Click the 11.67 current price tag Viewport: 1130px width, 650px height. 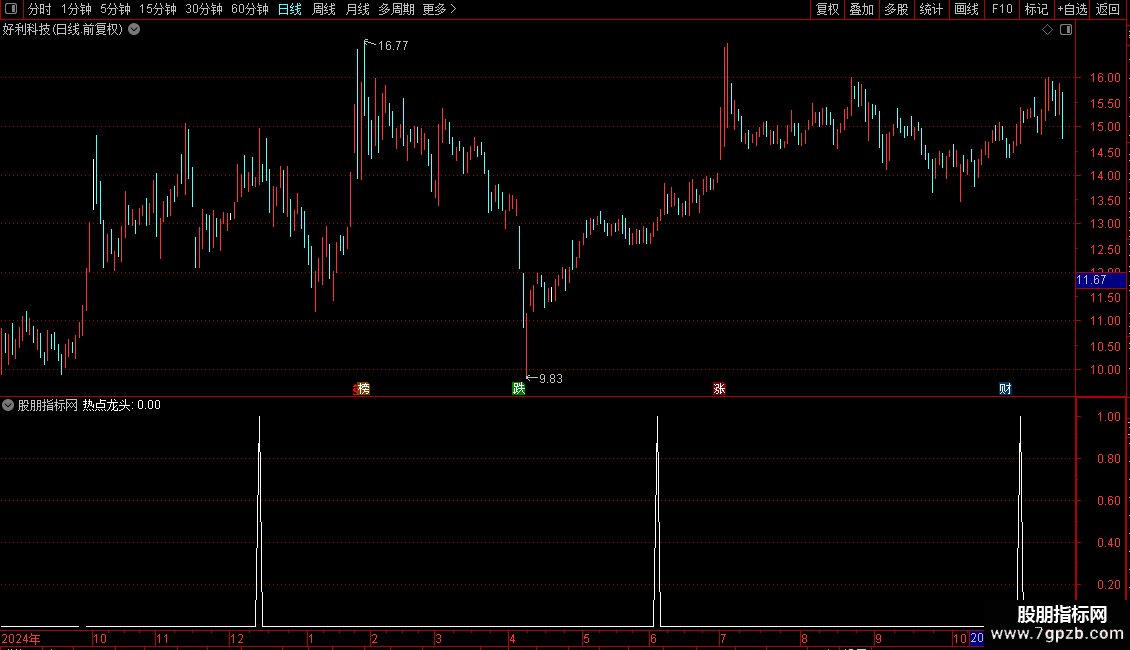[1100, 280]
